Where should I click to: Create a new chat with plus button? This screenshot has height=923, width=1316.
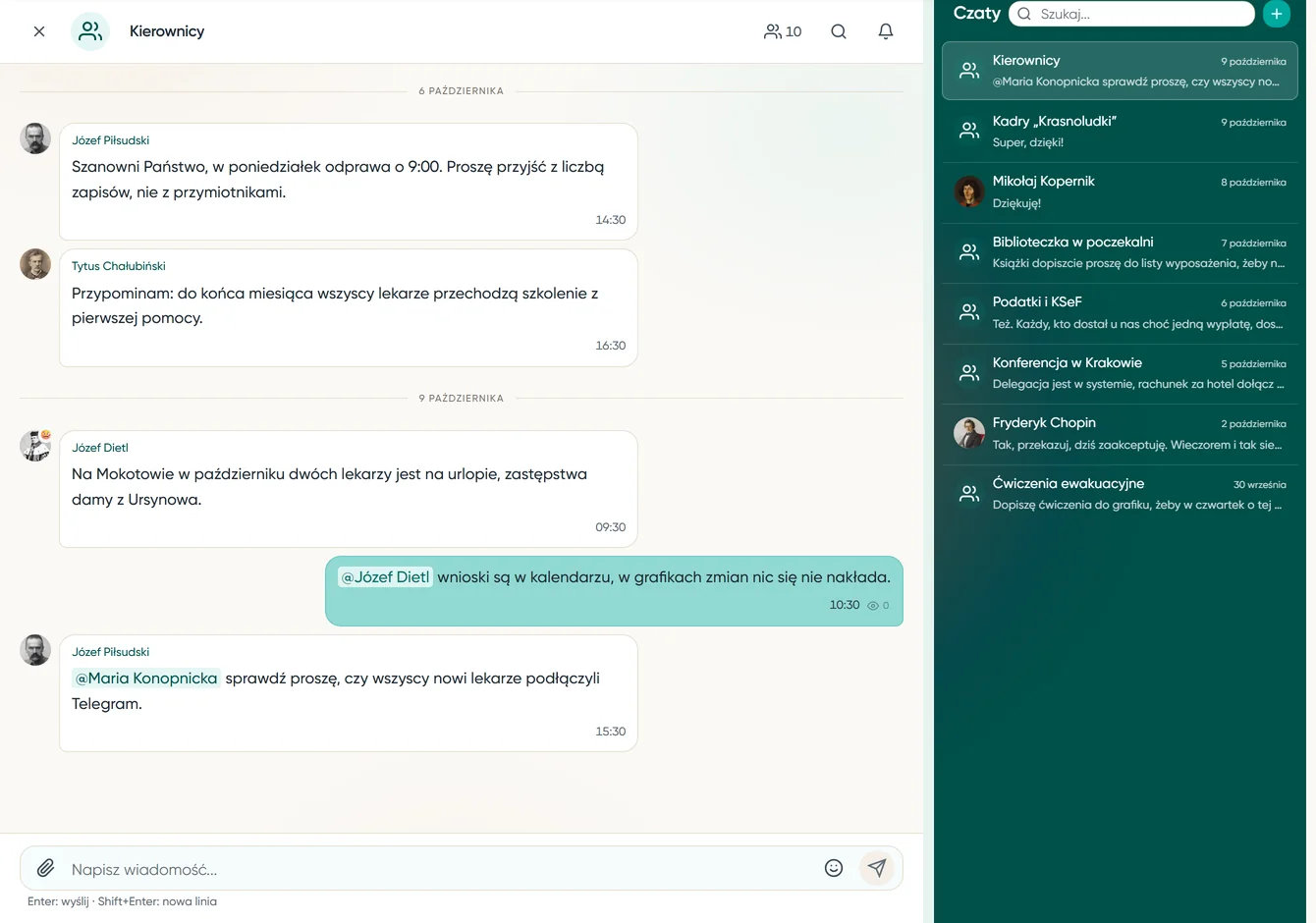(x=1277, y=14)
